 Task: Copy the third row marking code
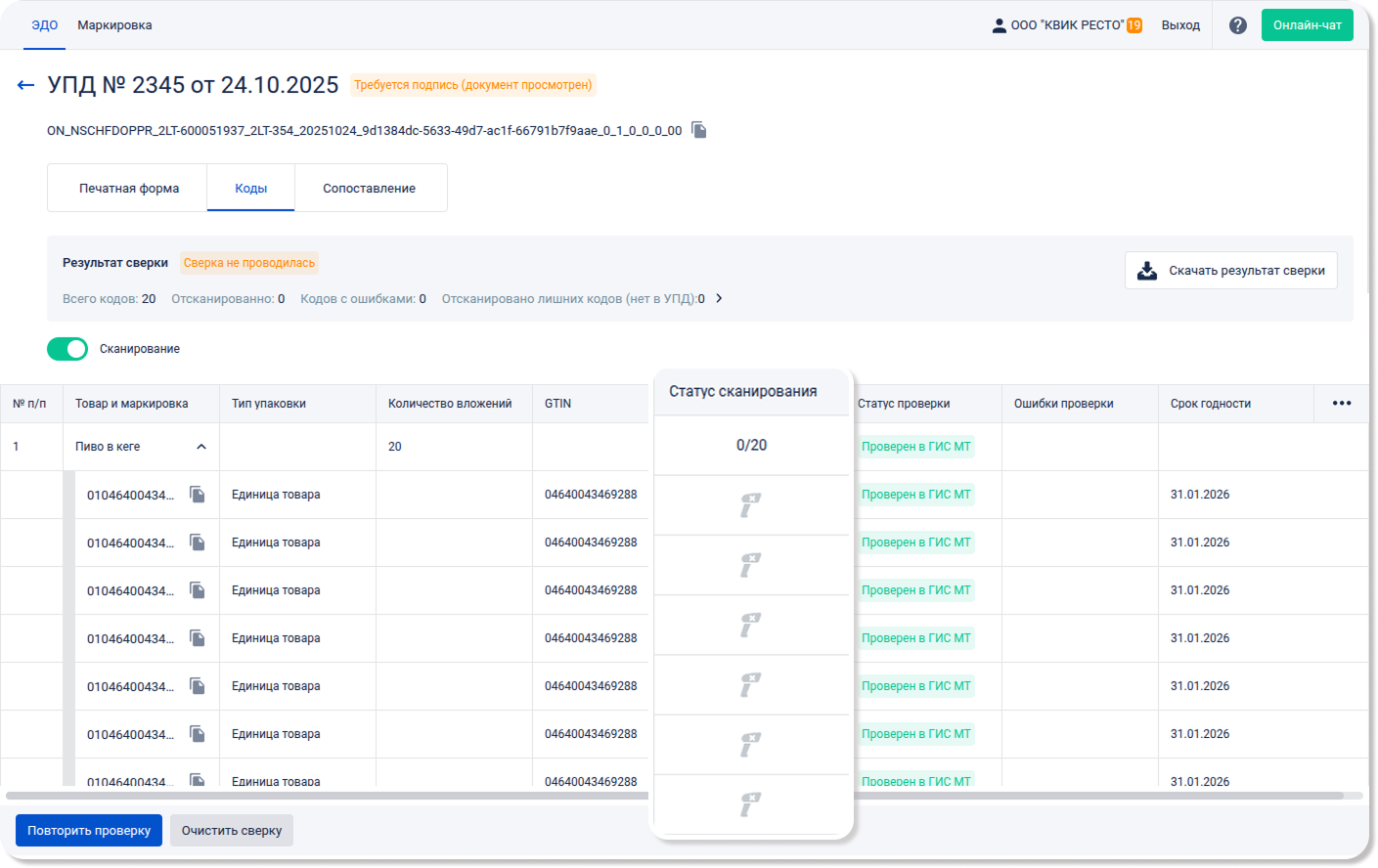click(x=198, y=590)
